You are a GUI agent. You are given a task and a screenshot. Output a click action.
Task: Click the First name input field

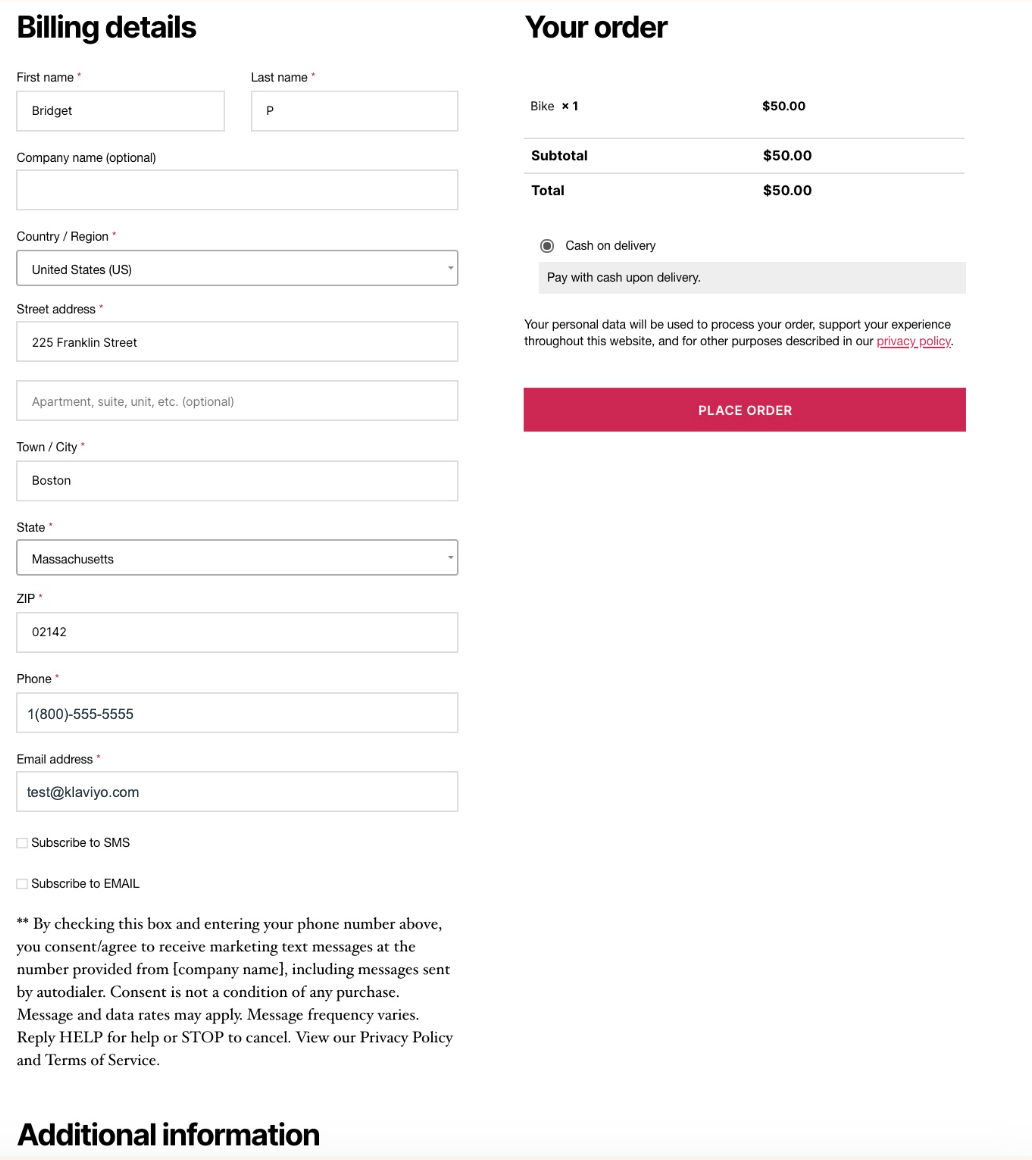point(120,111)
